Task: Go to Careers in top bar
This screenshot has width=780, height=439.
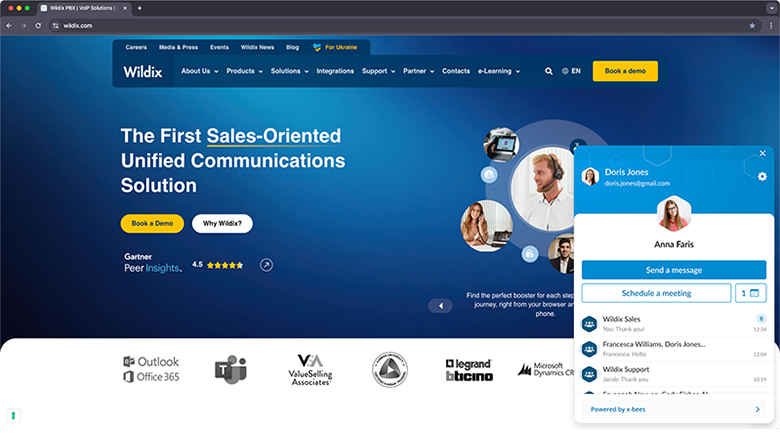Action: 136,47
